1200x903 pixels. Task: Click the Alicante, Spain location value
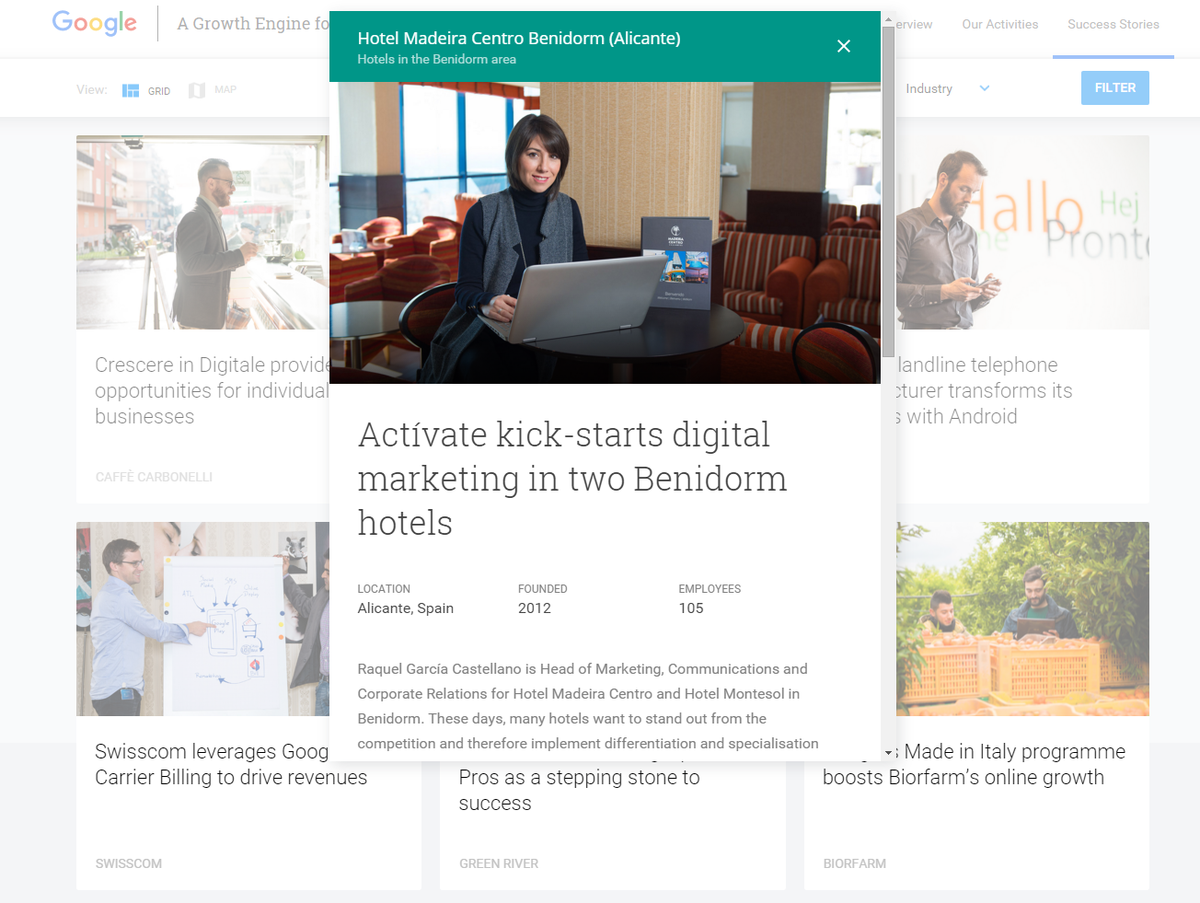coord(406,608)
